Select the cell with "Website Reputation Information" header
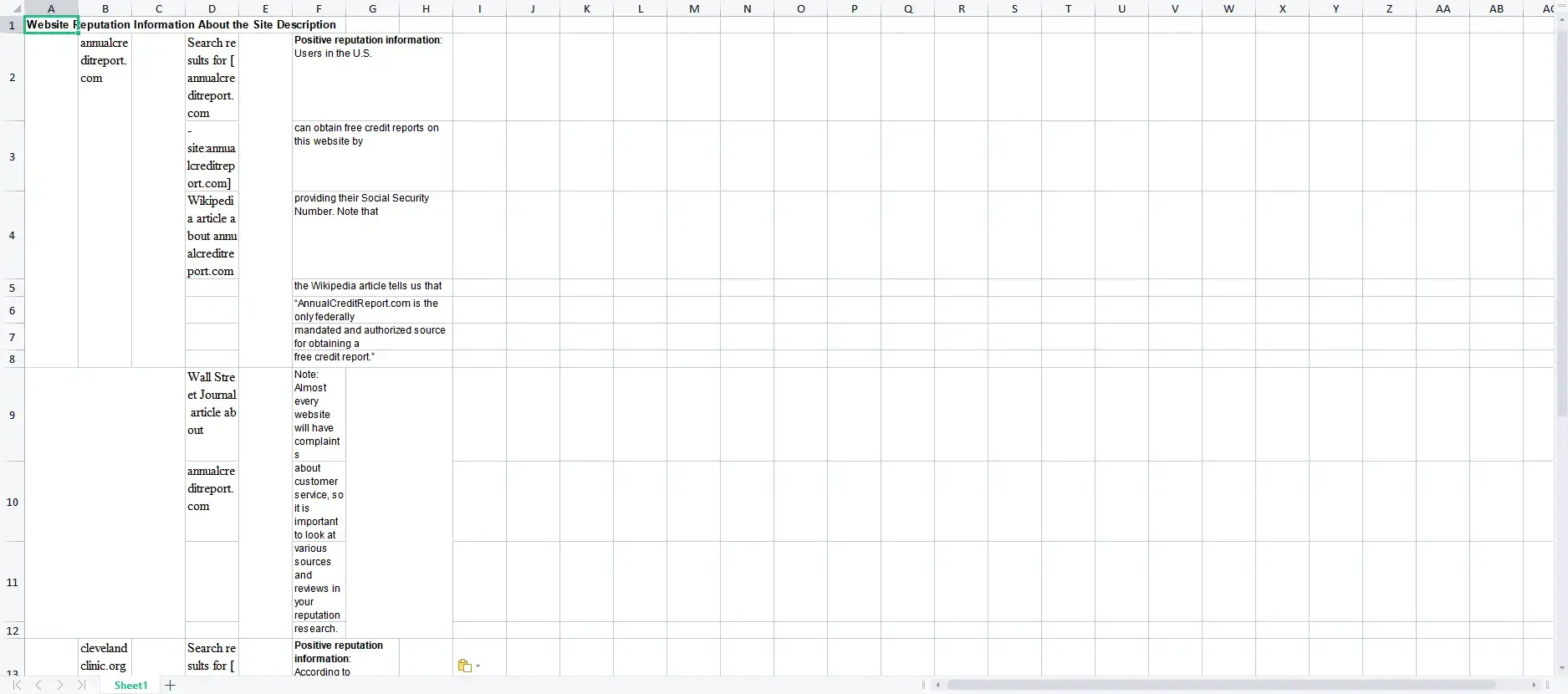This screenshot has height=694, width=1568. pyautogui.click(x=51, y=24)
